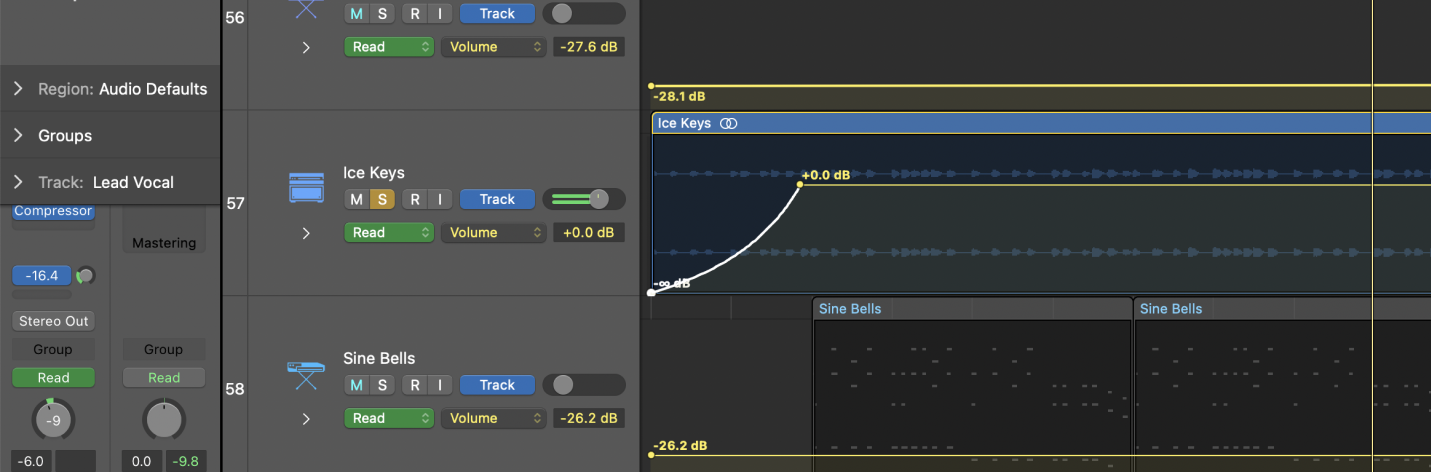Click track 56 volume slider
Viewport: 1431px width, 472px height.
click(584, 13)
